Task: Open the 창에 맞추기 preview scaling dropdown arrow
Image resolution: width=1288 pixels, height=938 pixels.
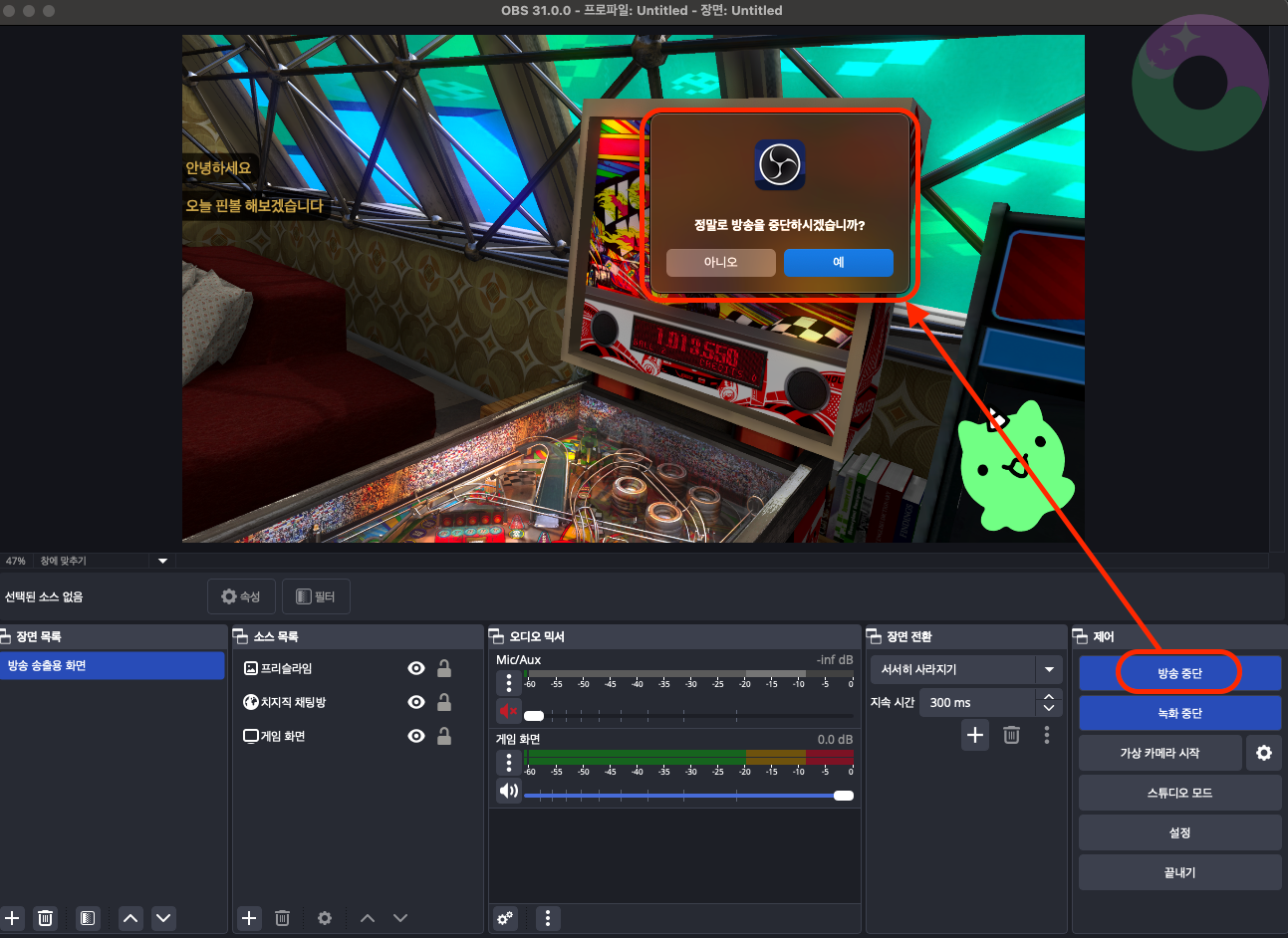Action: (x=163, y=561)
